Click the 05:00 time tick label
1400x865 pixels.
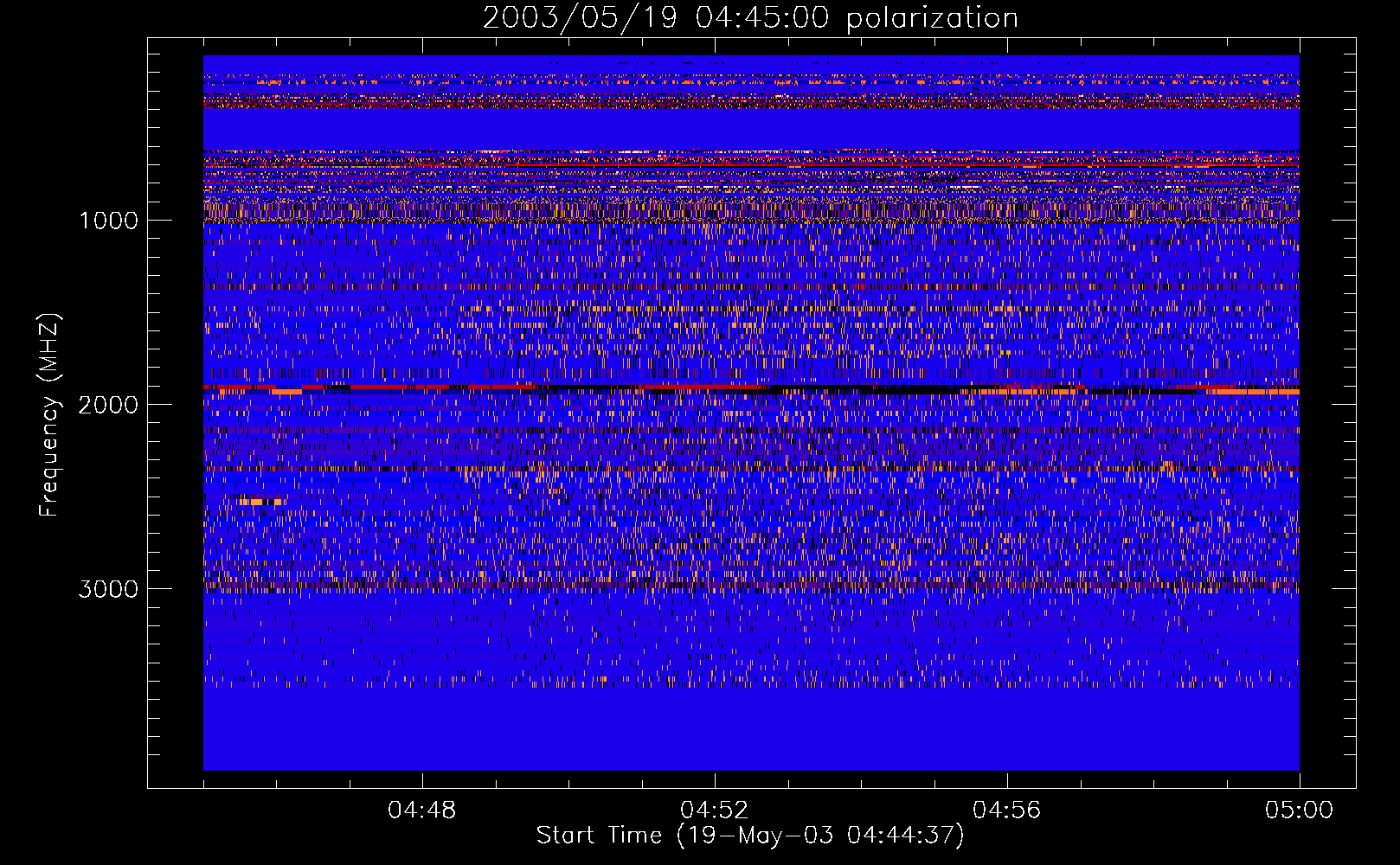click(x=1299, y=811)
